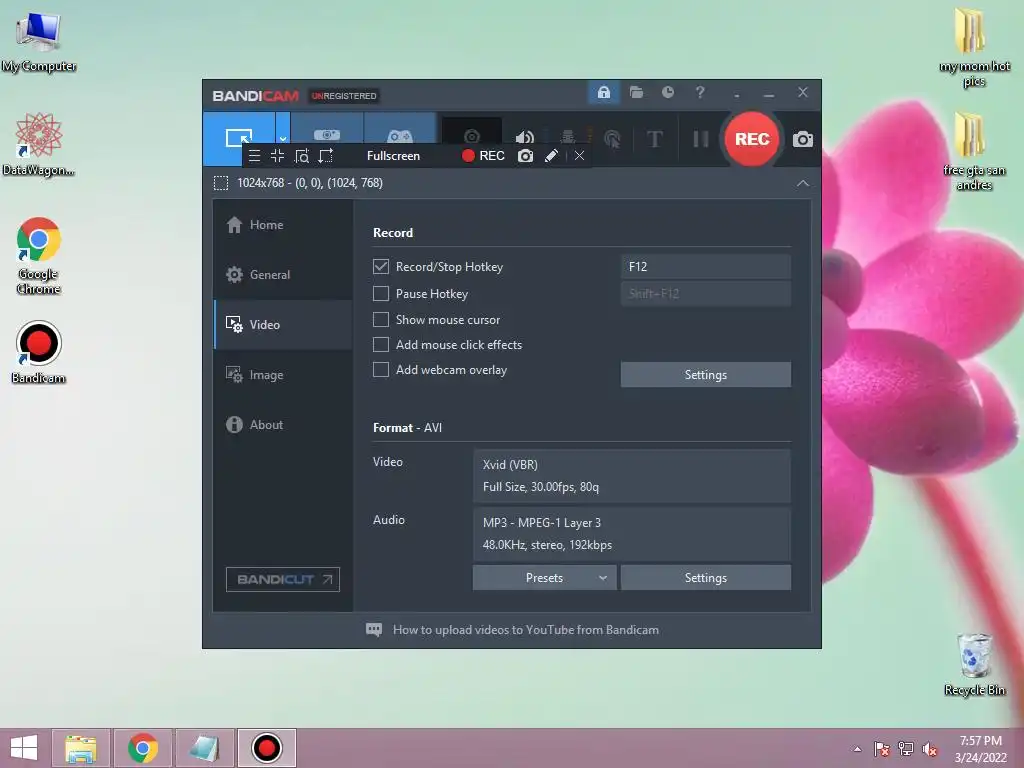This screenshot has width=1024, height=768.
Task: Select My Computer desktop icon
Action: click(39, 42)
